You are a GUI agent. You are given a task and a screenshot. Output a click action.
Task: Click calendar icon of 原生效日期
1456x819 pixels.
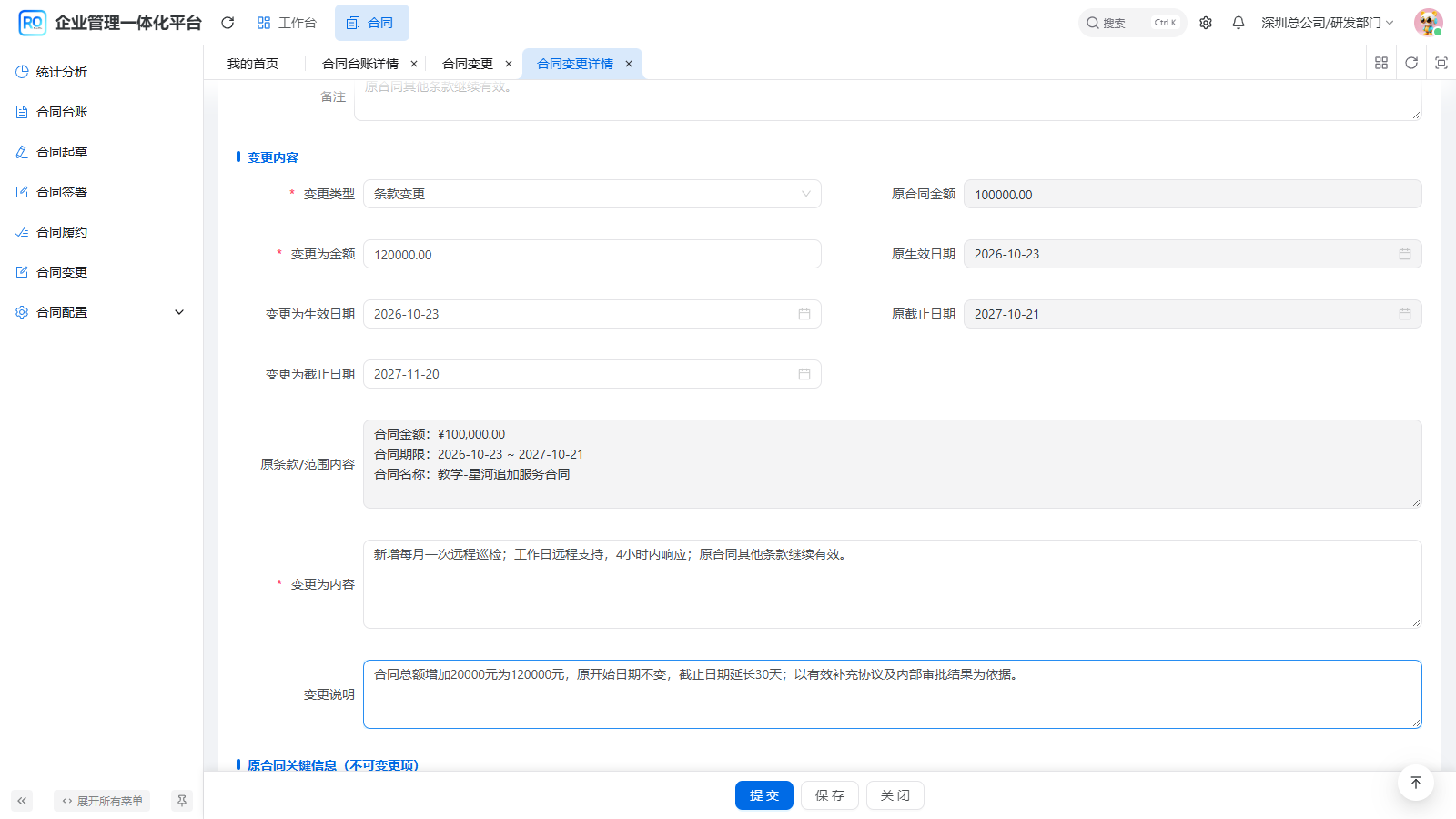(1405, 254)
